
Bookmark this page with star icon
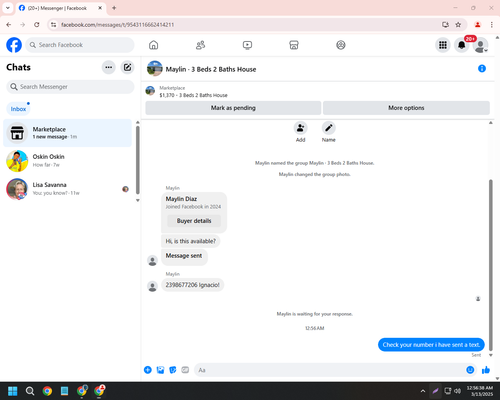(x=458, y=25)
